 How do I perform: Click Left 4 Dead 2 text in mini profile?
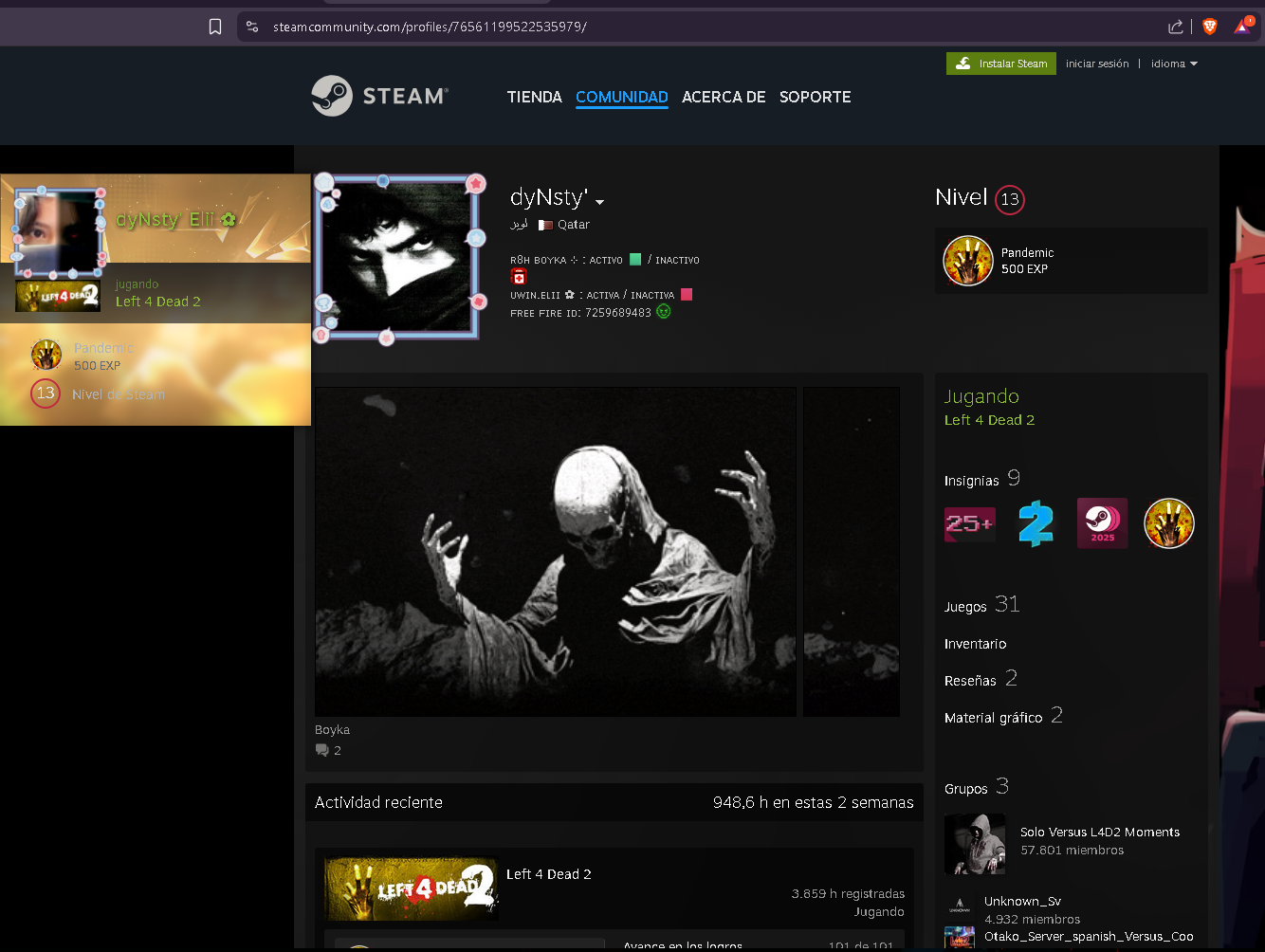click(158, 302)
